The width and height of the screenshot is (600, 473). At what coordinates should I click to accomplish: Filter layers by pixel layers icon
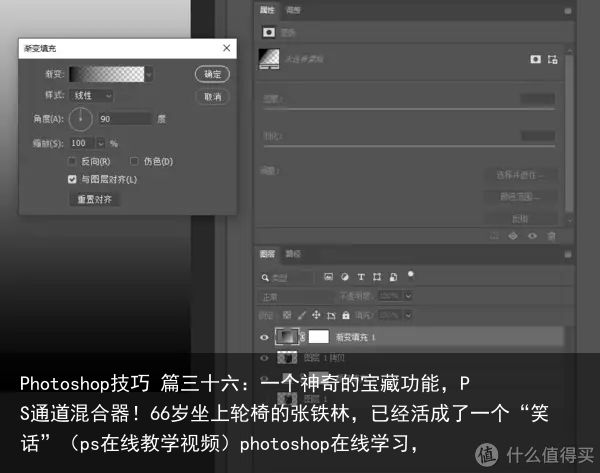coord(328,277)
